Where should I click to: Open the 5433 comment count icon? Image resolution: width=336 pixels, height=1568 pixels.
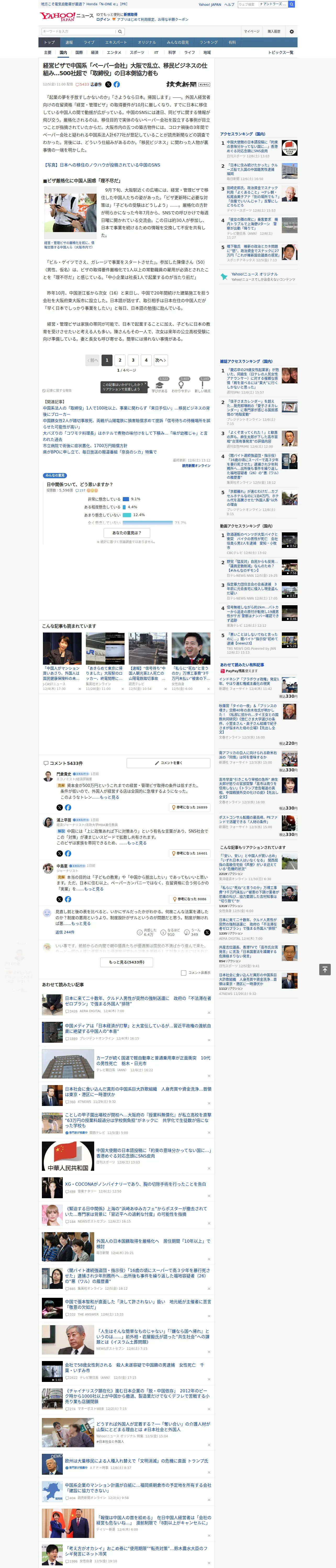point(82,85)
